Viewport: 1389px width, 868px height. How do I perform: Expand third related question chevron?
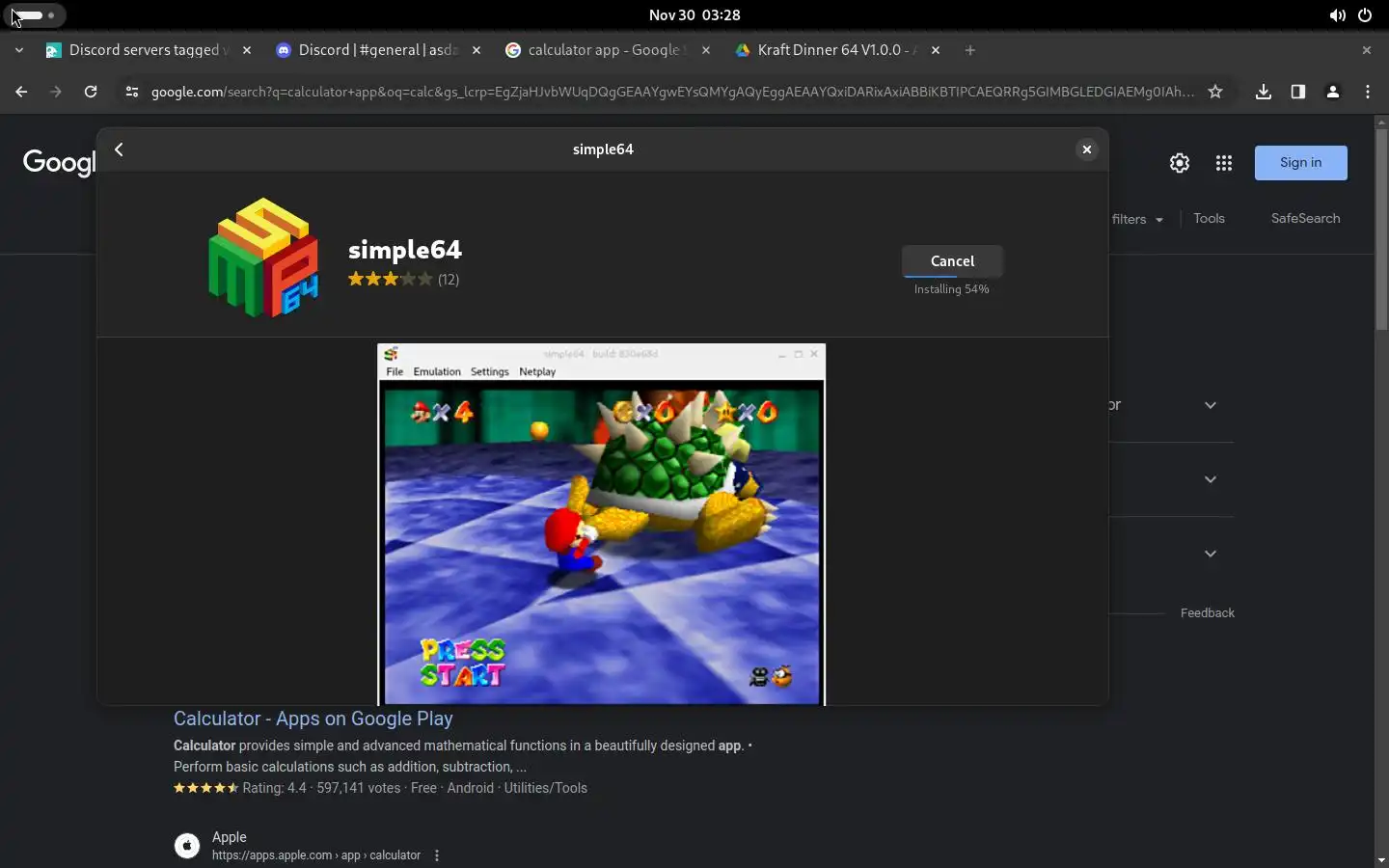(1211, 554)
